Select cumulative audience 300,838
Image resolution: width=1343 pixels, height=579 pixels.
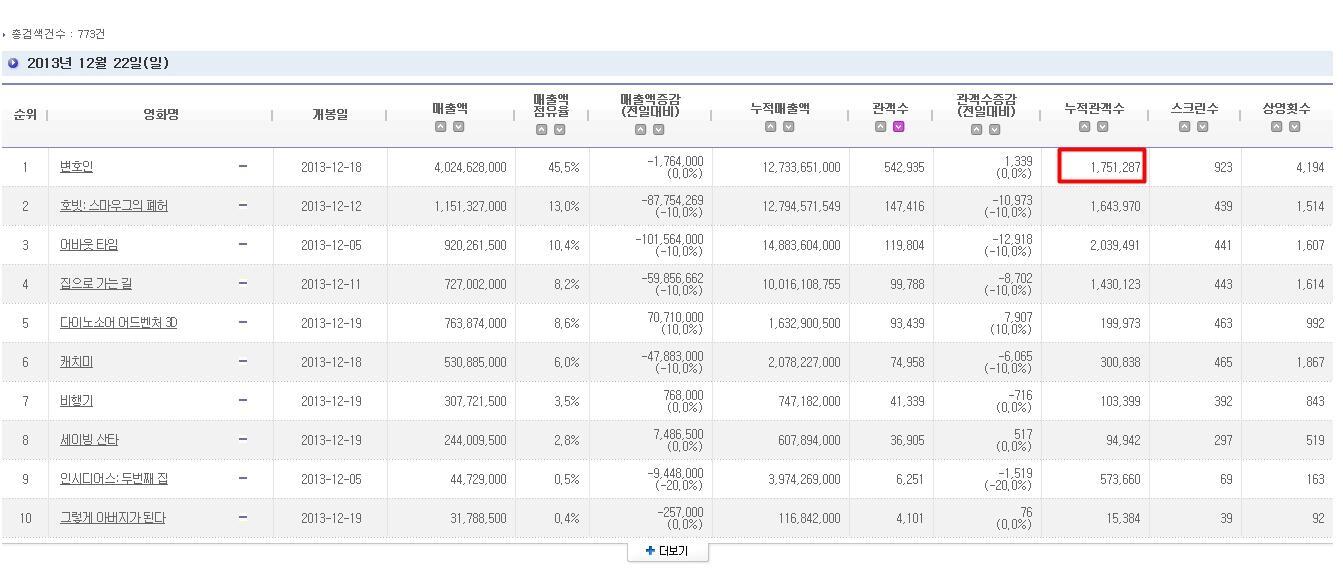pos(1120,363)
